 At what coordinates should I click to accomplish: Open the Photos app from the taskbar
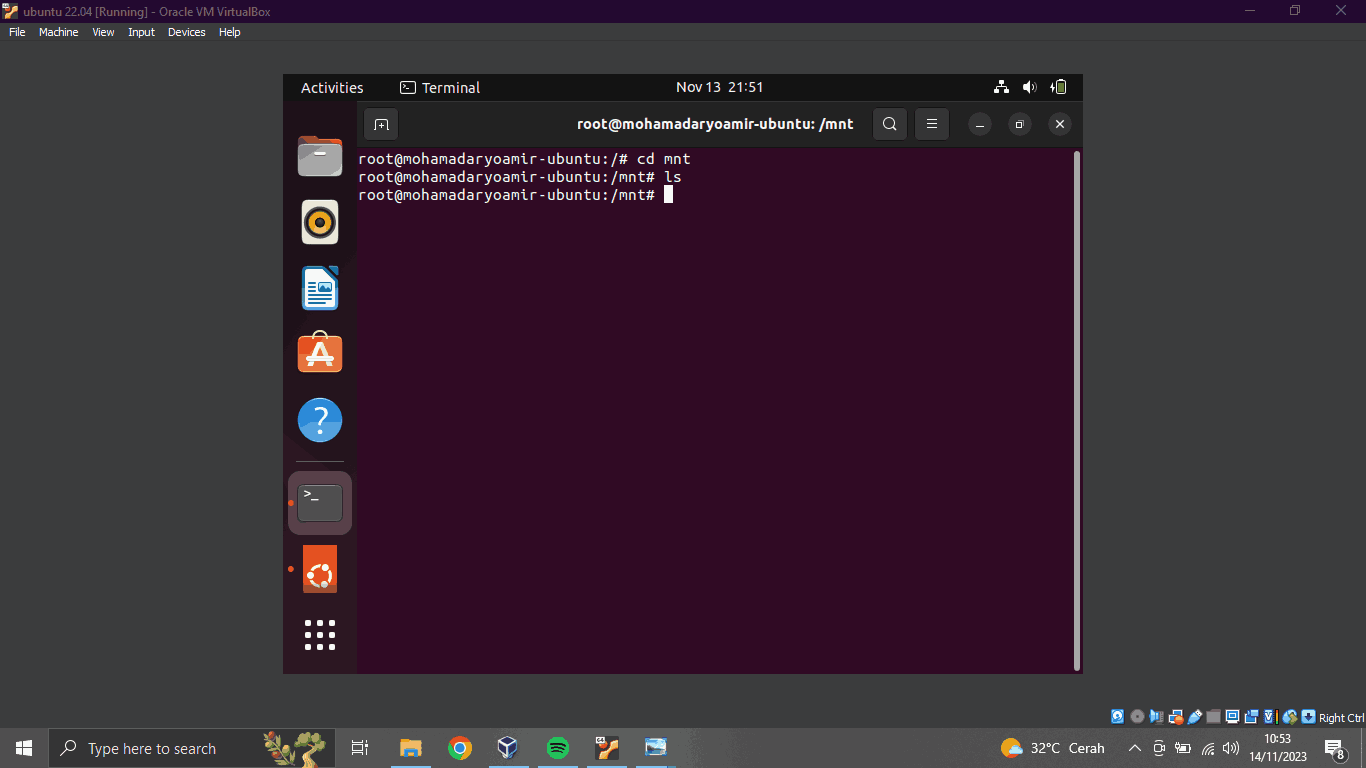[656, 748]
